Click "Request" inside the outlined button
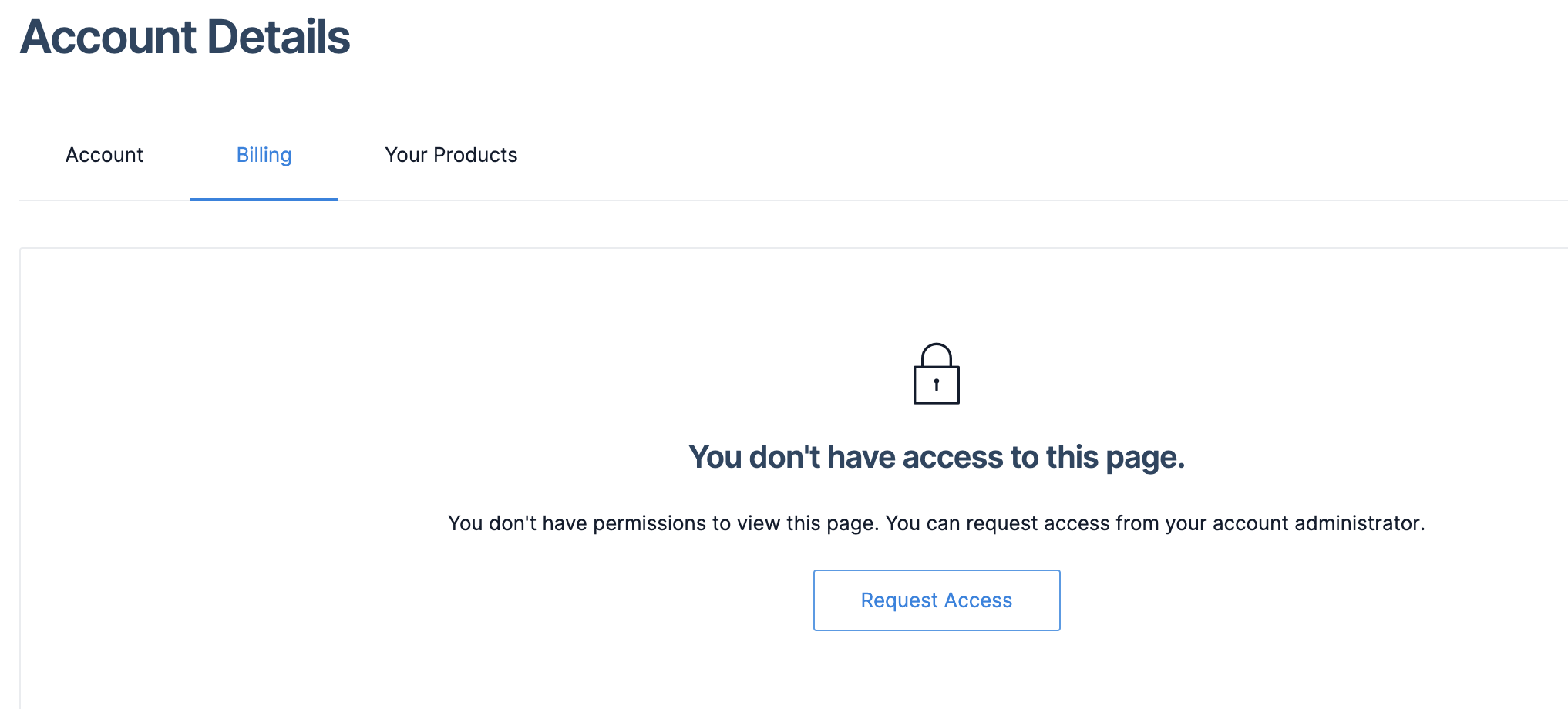 coord(899,600)
